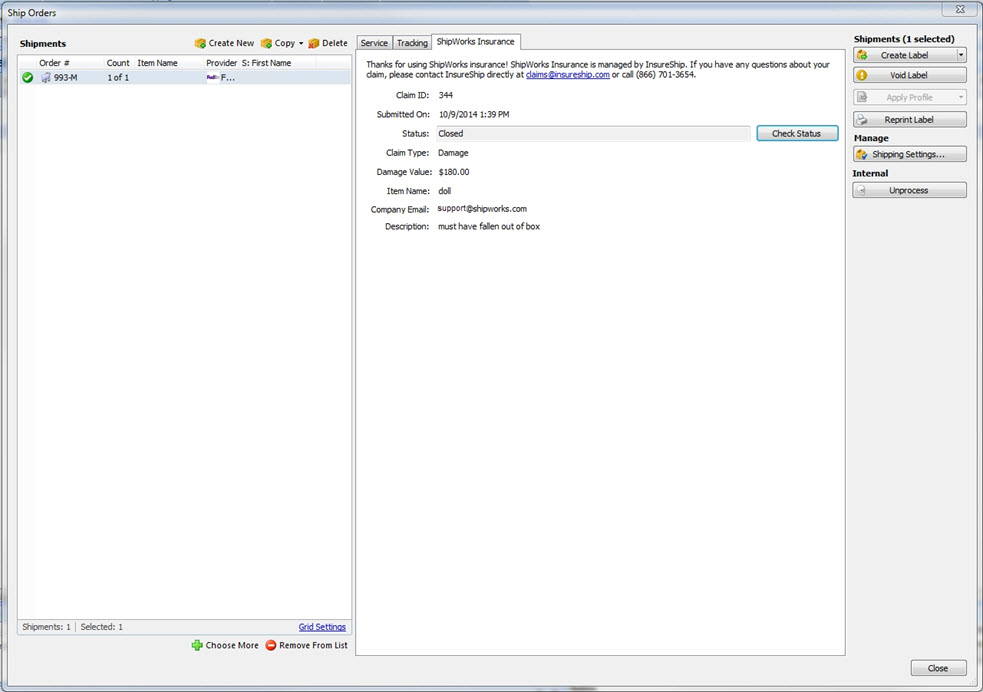Click the Claim ID value 344

coord(446,95)
